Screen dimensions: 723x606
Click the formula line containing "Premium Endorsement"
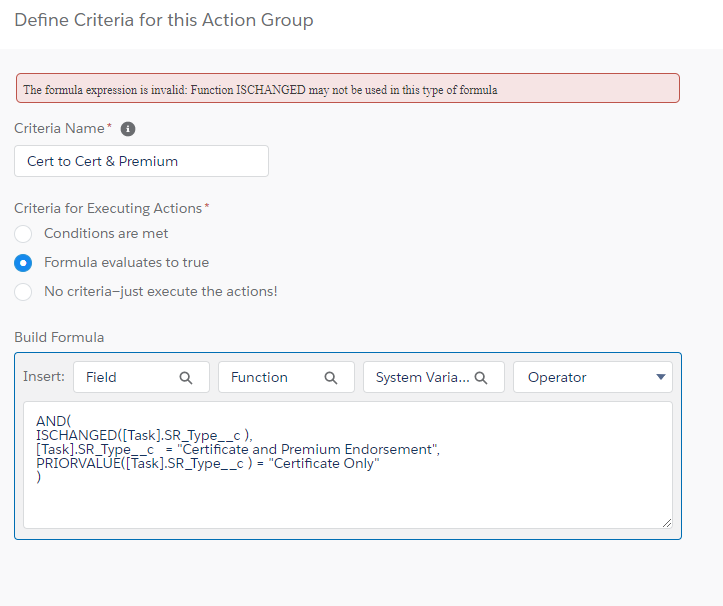tap(238, 450)
